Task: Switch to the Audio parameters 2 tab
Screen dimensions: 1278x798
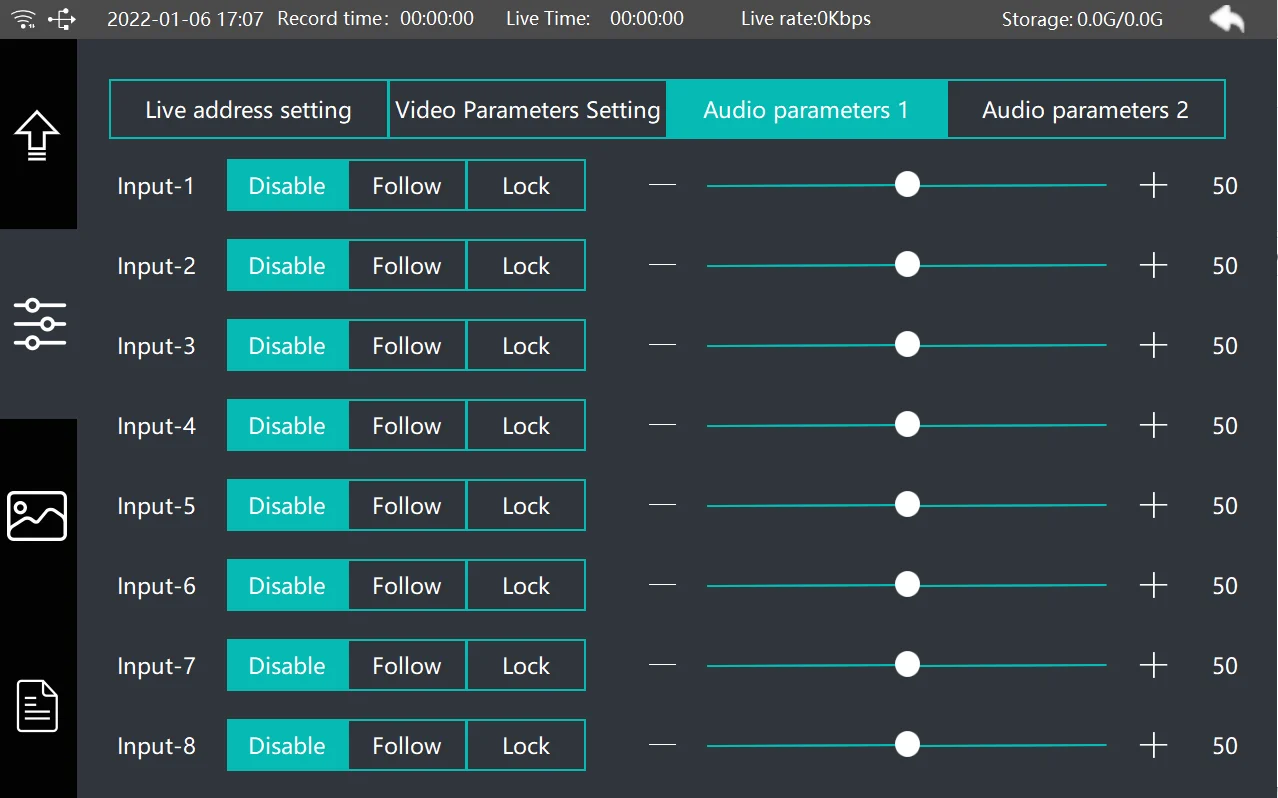Action: (x=1085, y=109)
